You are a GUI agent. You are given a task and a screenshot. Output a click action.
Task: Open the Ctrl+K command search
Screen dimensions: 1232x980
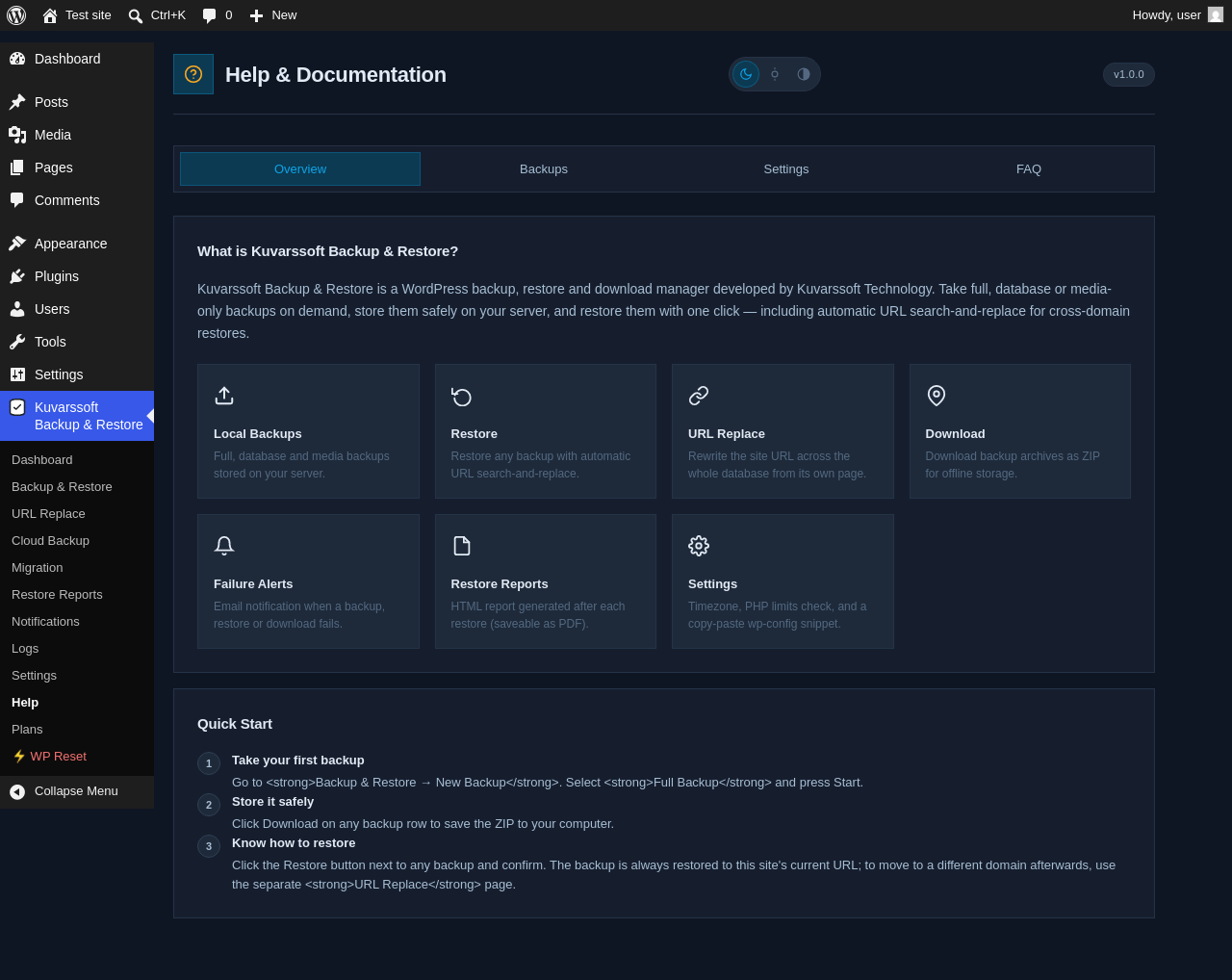point(157,15)
